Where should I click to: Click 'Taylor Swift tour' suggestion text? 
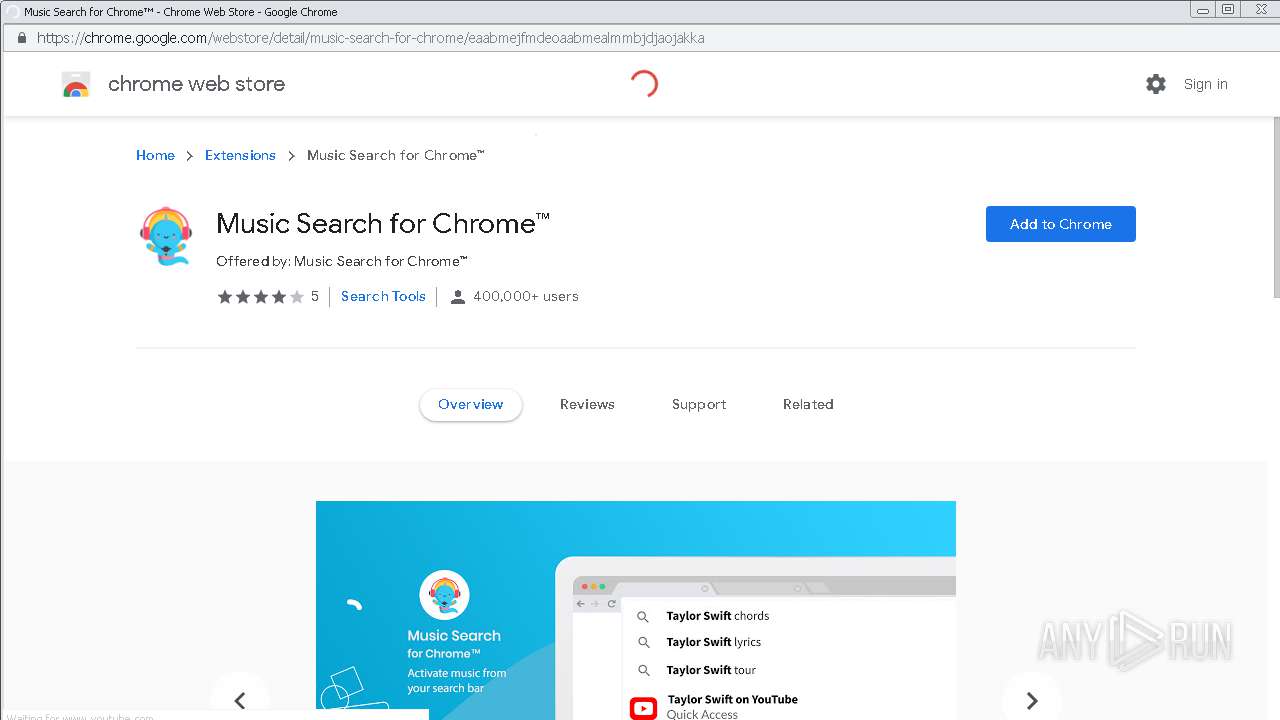711,670
